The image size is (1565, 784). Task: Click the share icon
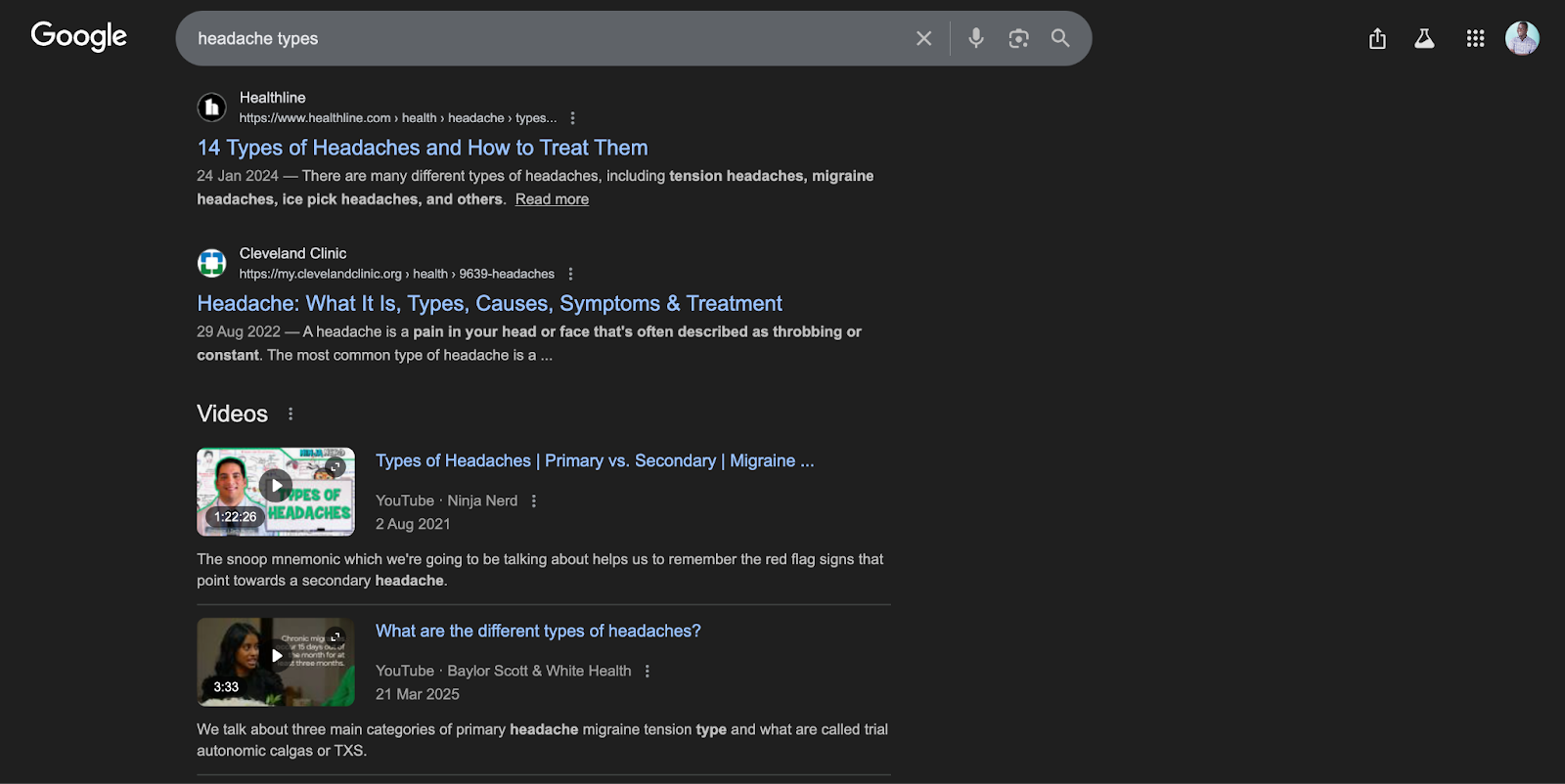point(1377,38)
